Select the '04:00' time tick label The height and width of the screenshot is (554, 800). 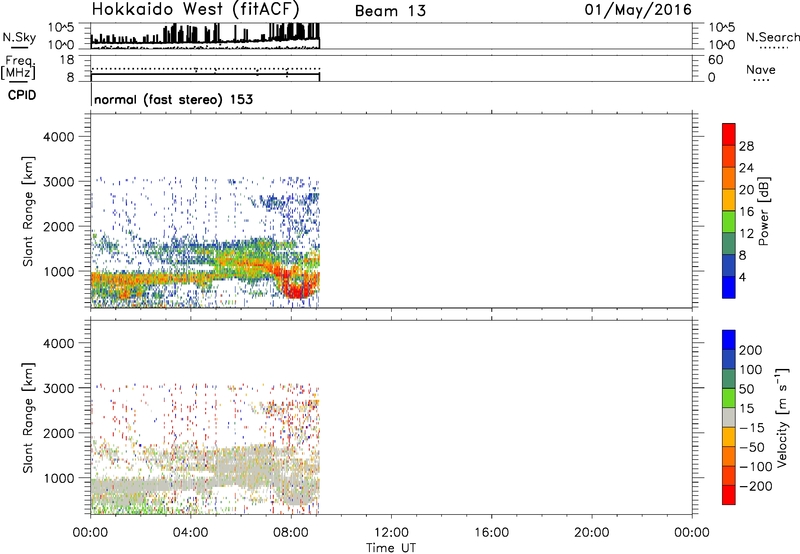191,533
